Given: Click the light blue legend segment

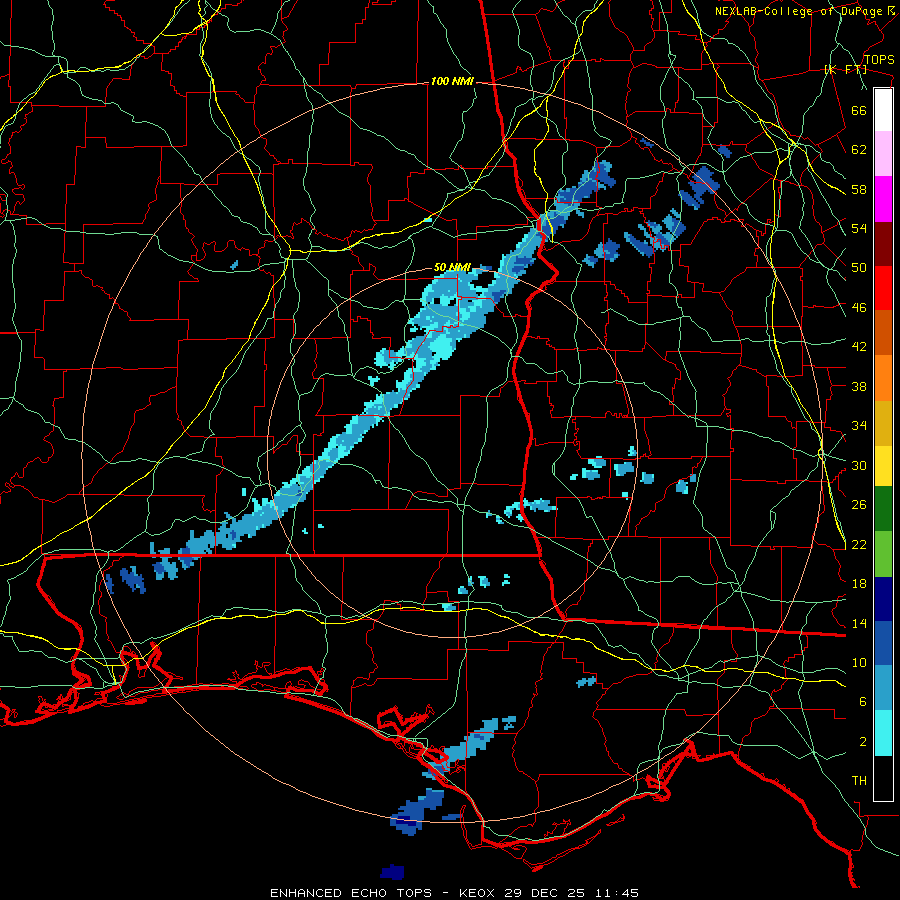Looking at the screenshot, I should 883,688.
